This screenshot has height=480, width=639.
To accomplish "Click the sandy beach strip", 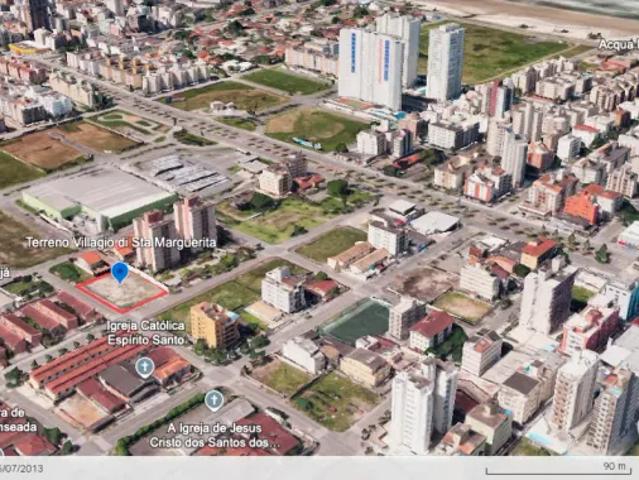I will click(x=540, y=12).
